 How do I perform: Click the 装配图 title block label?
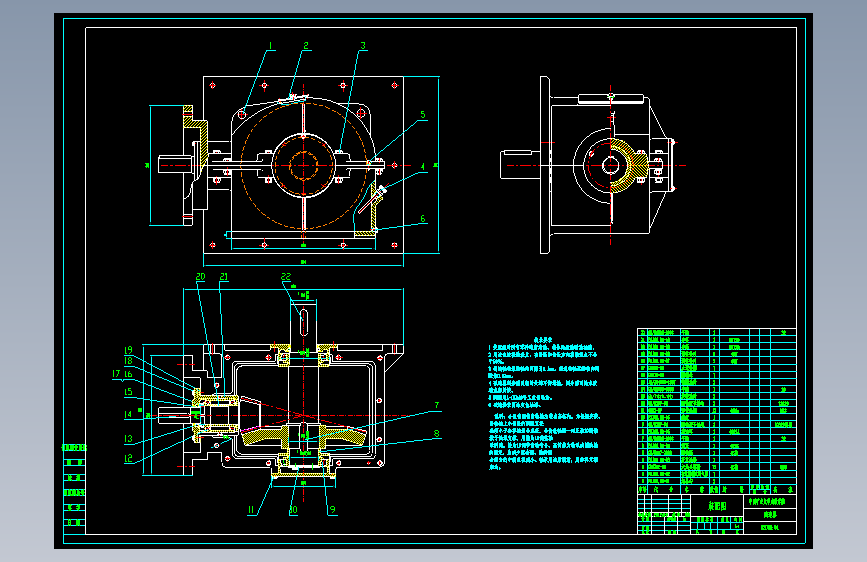[x=717, y=506]
